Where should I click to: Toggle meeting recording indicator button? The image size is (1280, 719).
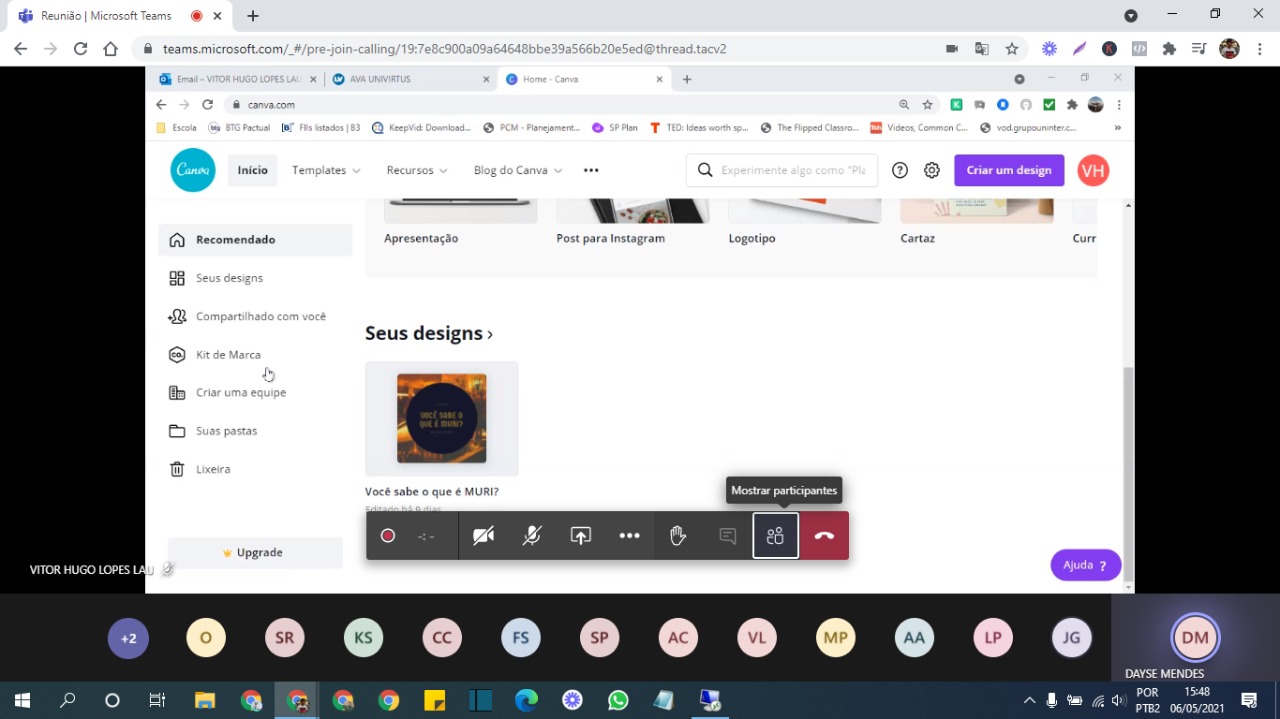click(x=388, y=536)
